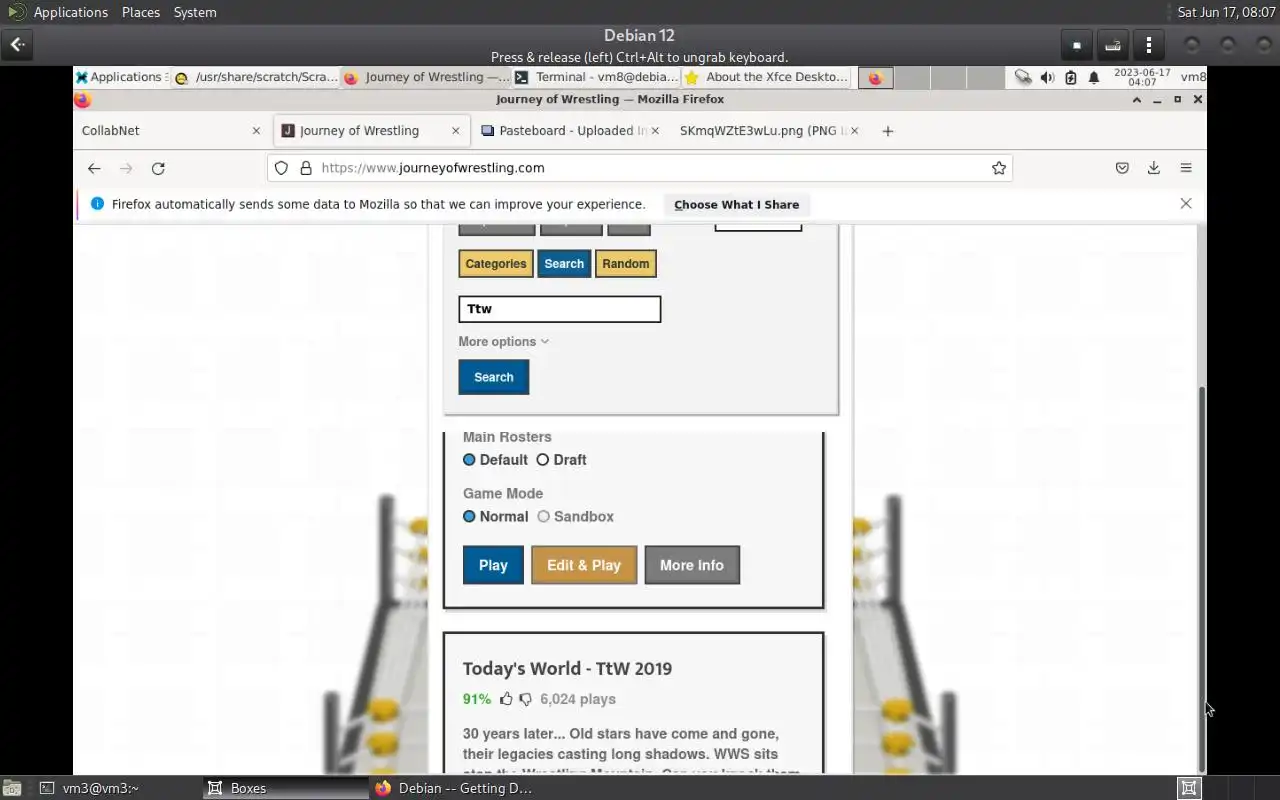Viewport: 1280px width, 800px height.
Task: Click the volume speaker tray icon
Action: 1047,77
